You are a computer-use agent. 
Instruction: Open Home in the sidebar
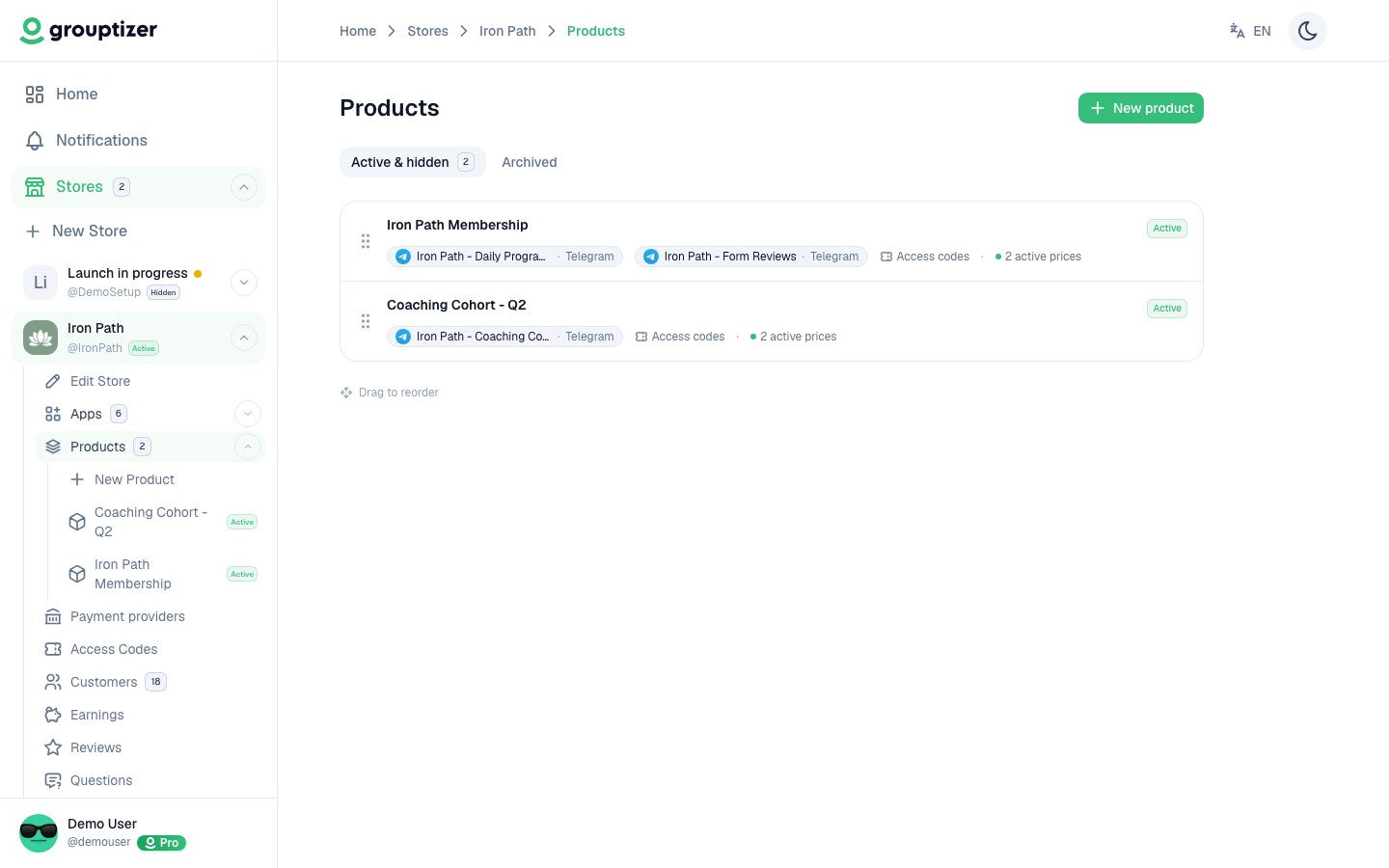tap(138, 94)
